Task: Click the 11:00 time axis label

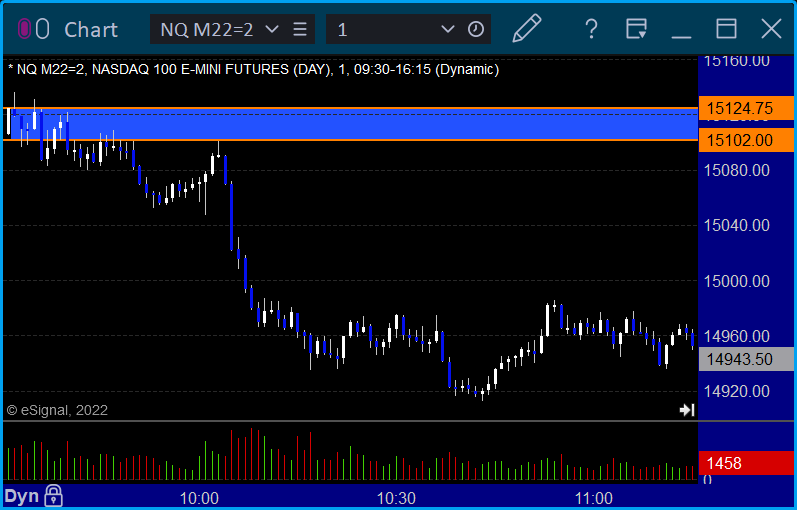Action: tap(593, 498)
